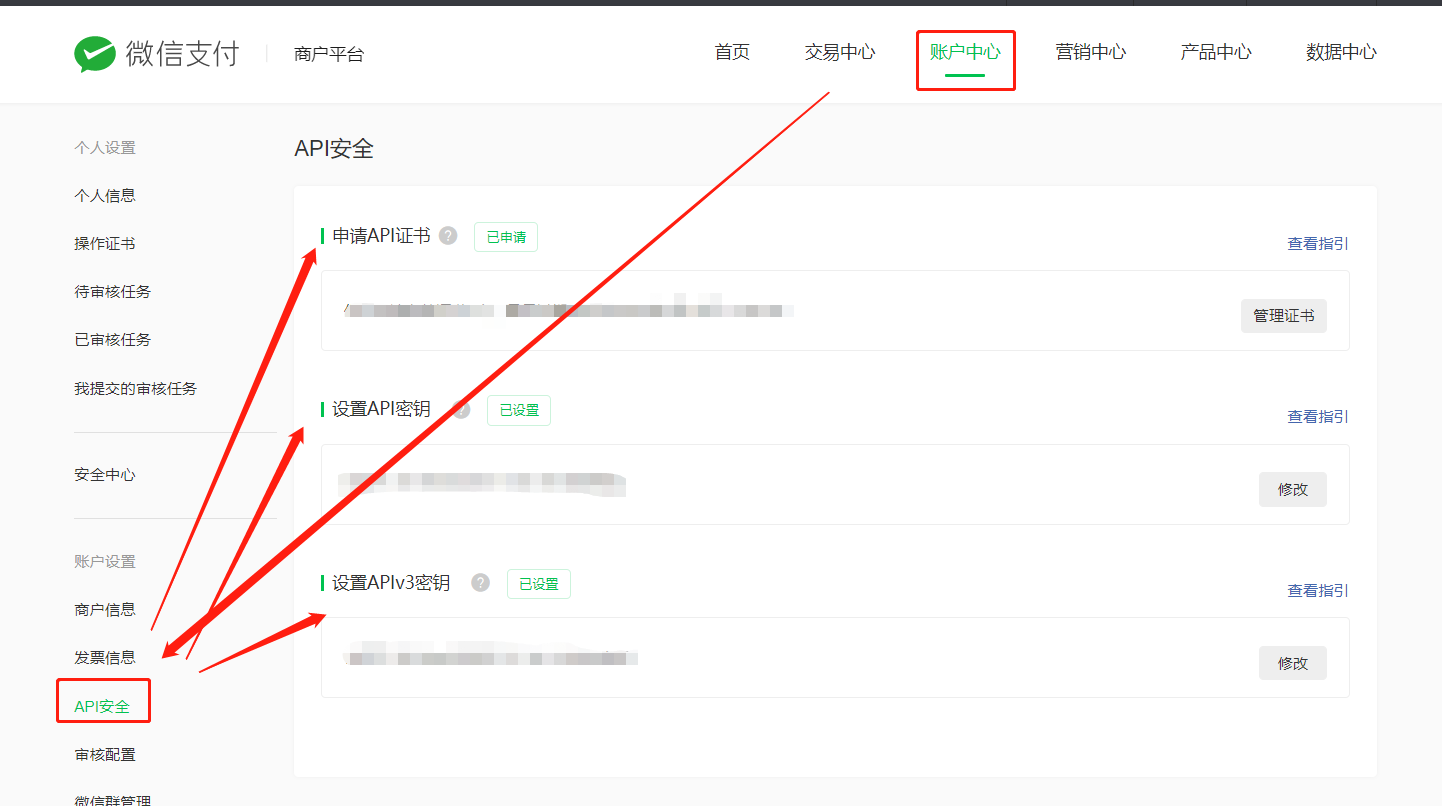
Task: Open the help tooltip icon for 设置APIv3密钥
Action: tap(480, 582)
